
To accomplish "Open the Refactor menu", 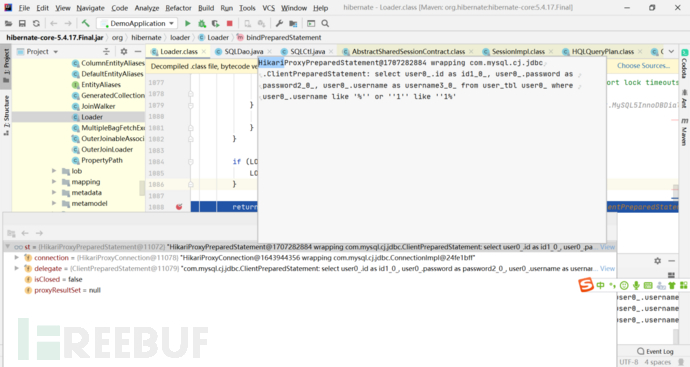I will click(x=178, y=8).
